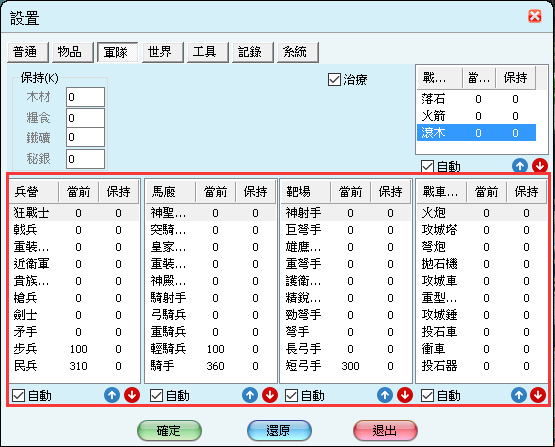Click the 還原 restore button
The image size is (555, 447).
[x=279, y=430]
